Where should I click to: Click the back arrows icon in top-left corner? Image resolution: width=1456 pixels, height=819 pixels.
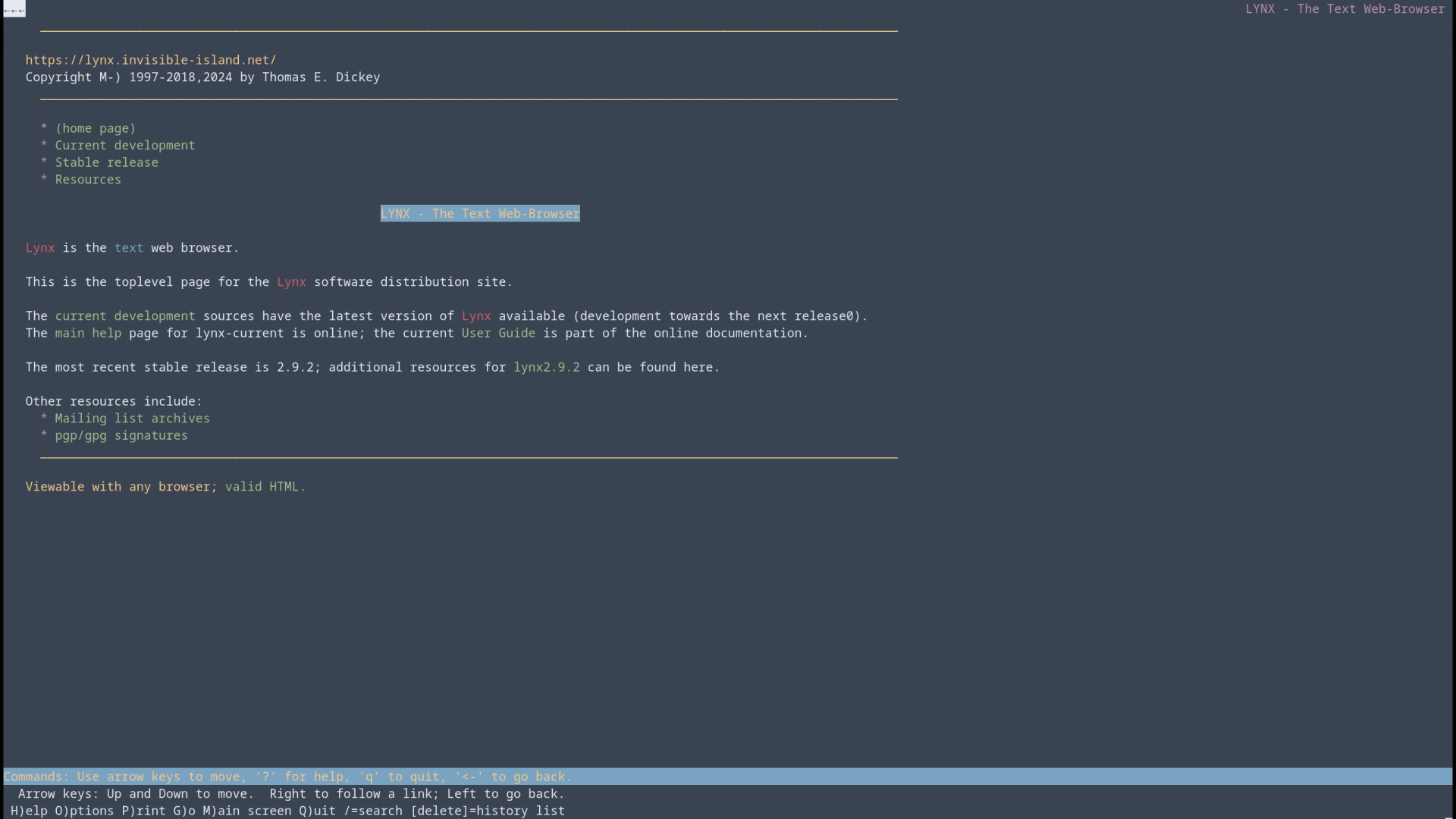[x=14, y=9]
